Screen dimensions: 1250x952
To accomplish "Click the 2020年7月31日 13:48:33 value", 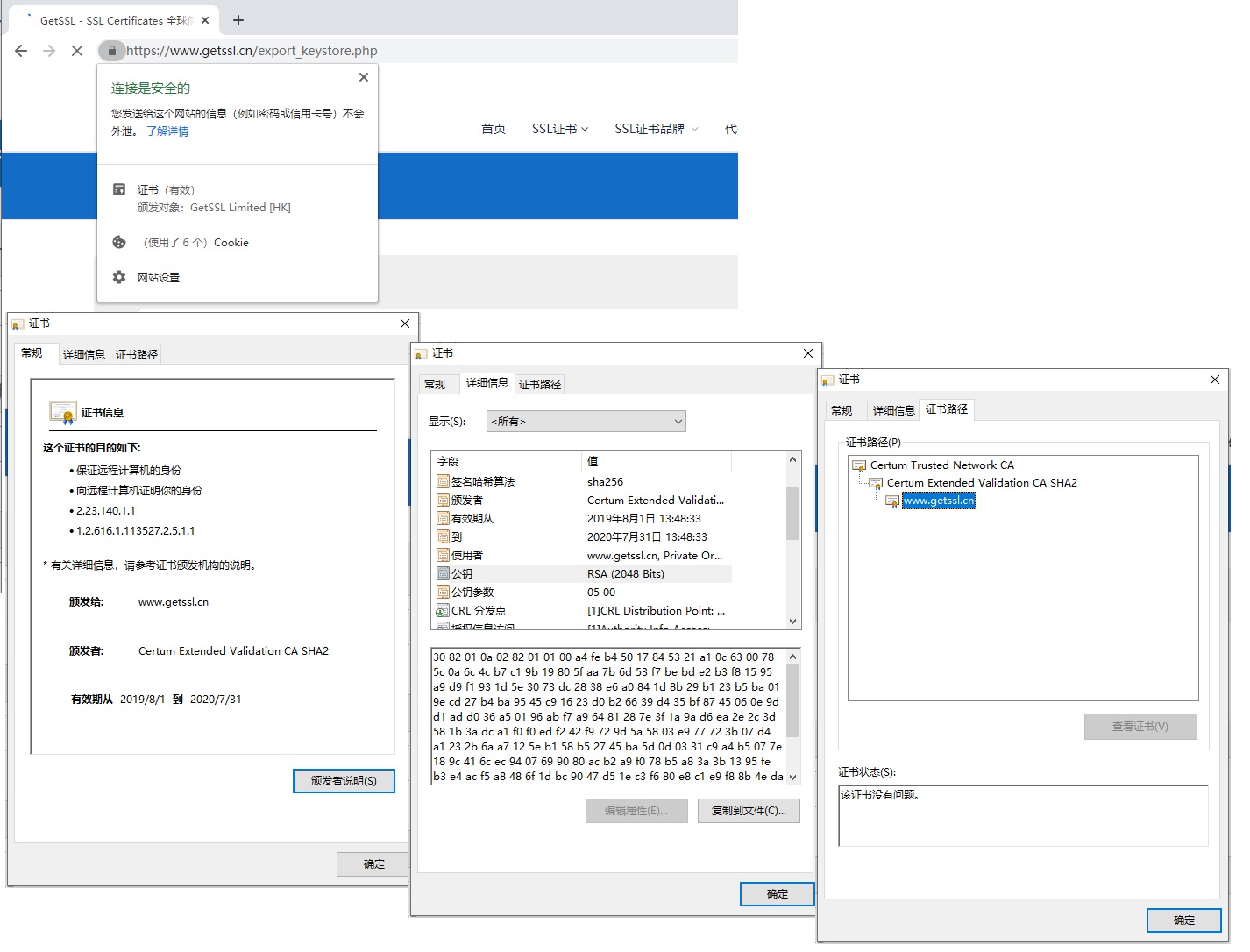I will pos(647,536).
